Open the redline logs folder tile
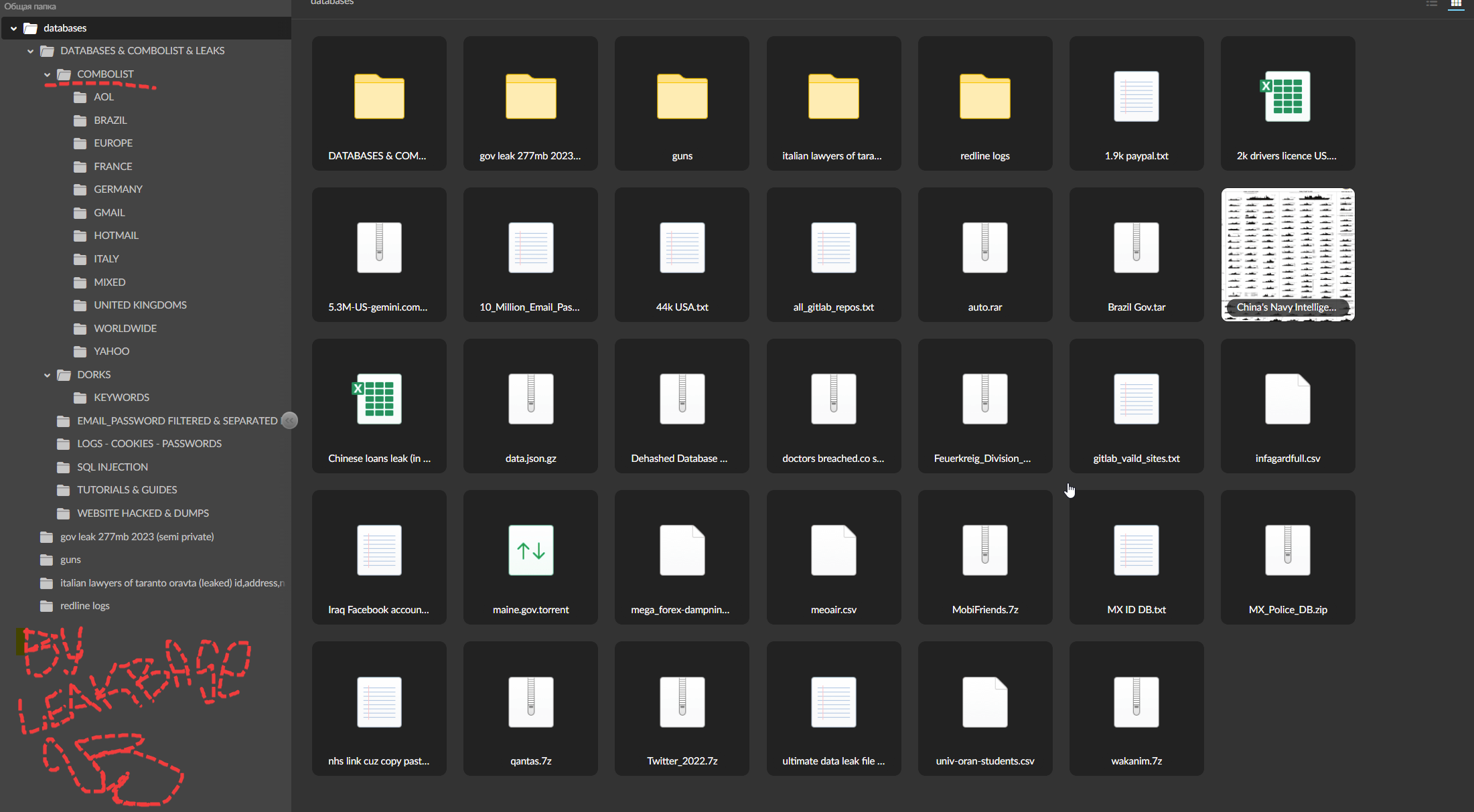 coord(984,103)
